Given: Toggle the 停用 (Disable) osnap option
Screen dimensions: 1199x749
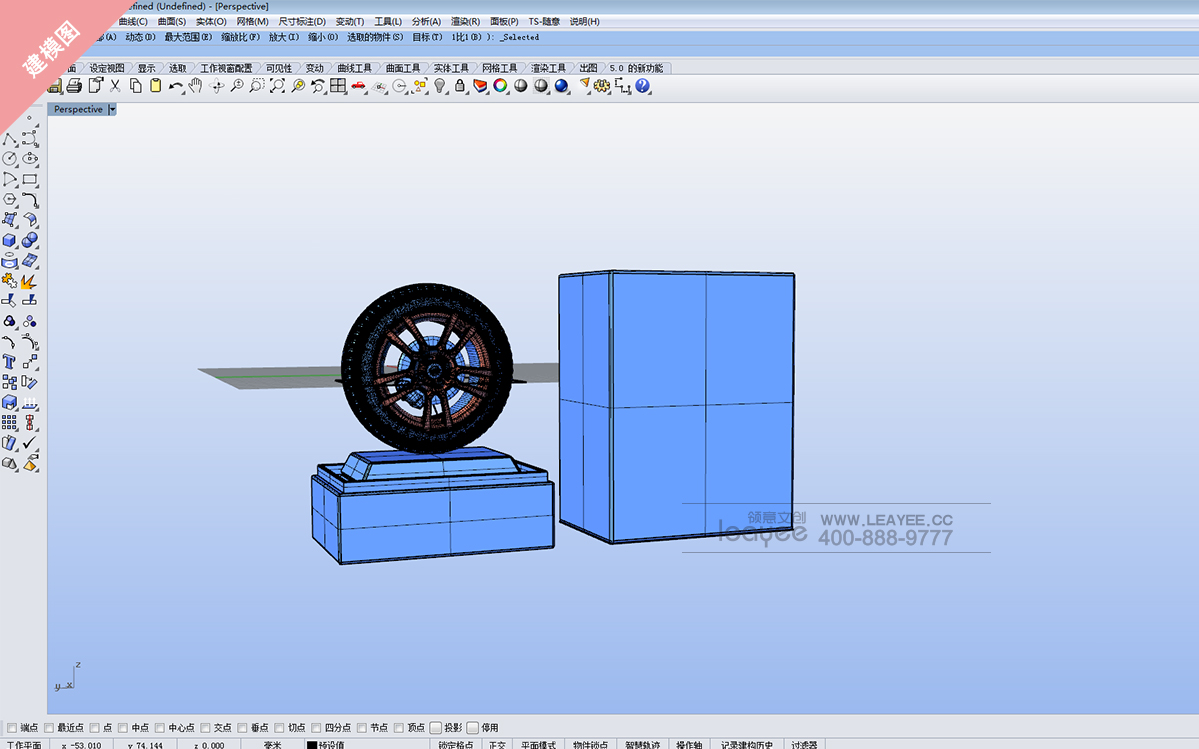Looking at the screenshot, I should pos(472,728).
